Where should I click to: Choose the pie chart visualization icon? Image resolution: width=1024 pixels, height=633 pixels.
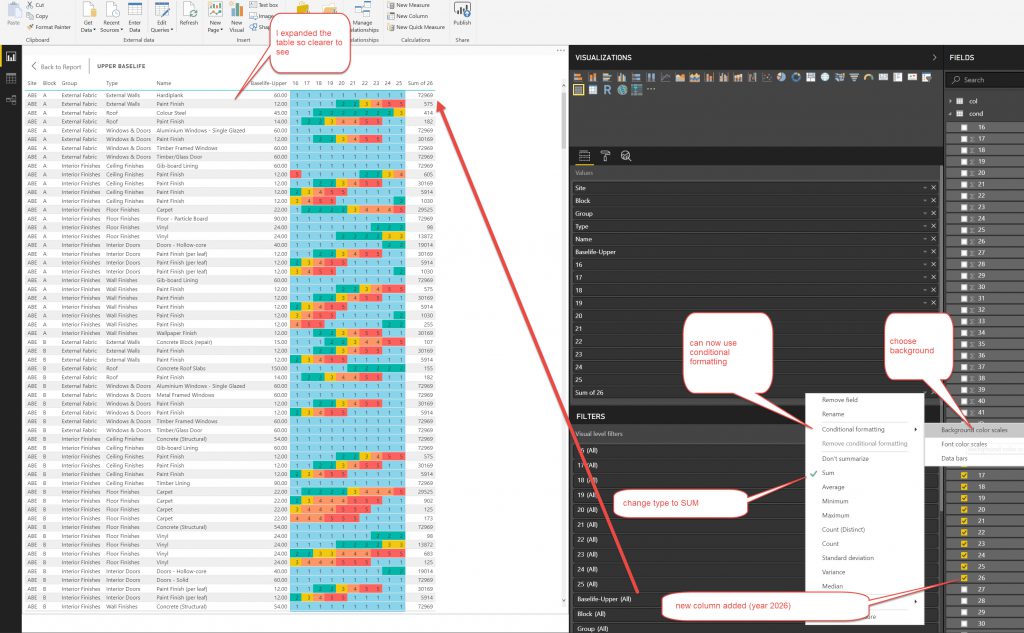click(x=782, y=76)
